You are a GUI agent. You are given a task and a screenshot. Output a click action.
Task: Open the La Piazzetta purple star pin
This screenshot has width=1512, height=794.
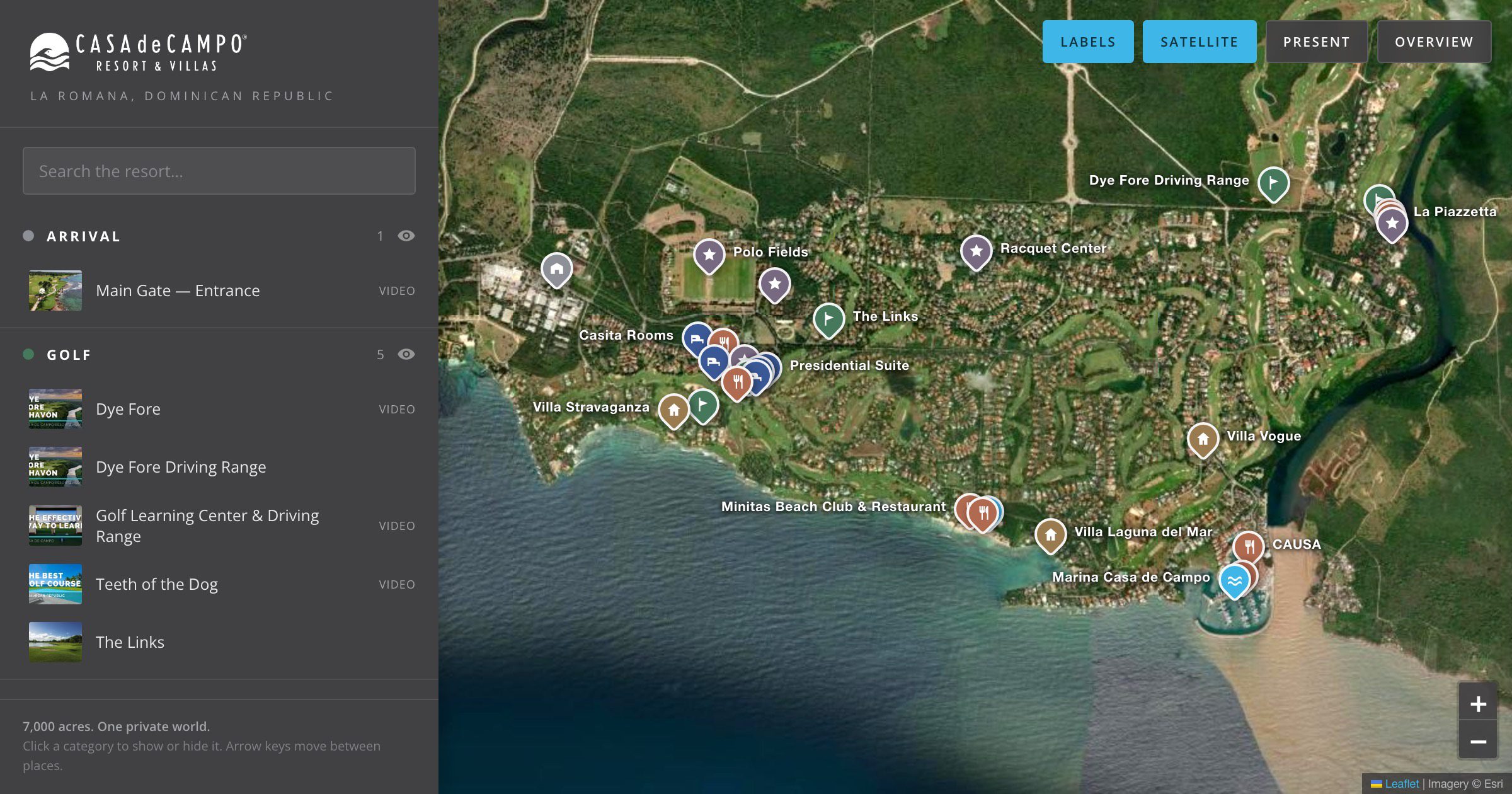tap(1392, 224)
